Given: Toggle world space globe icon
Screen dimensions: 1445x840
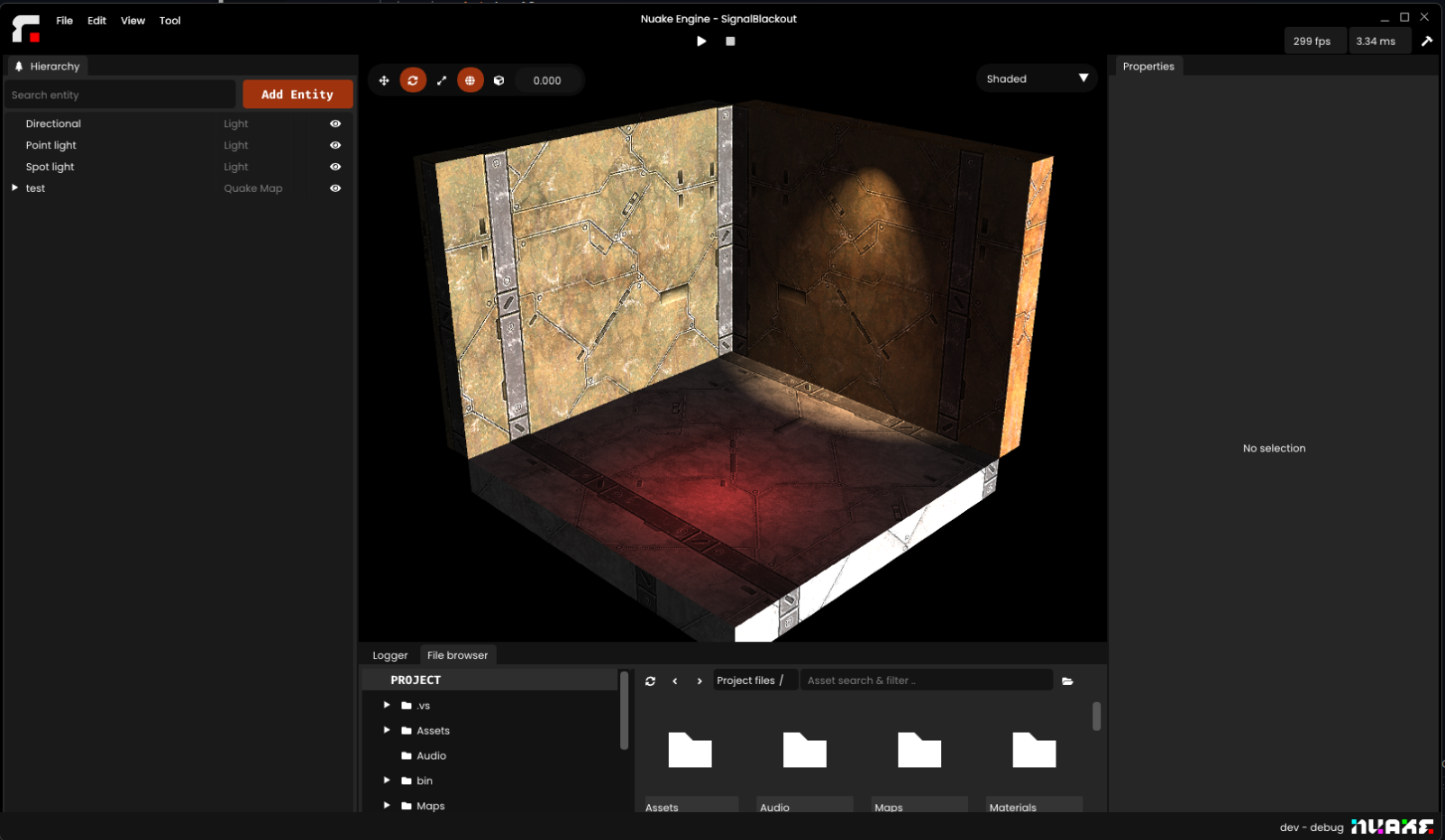Looking at the screenshot, I should tap(471, 80).
